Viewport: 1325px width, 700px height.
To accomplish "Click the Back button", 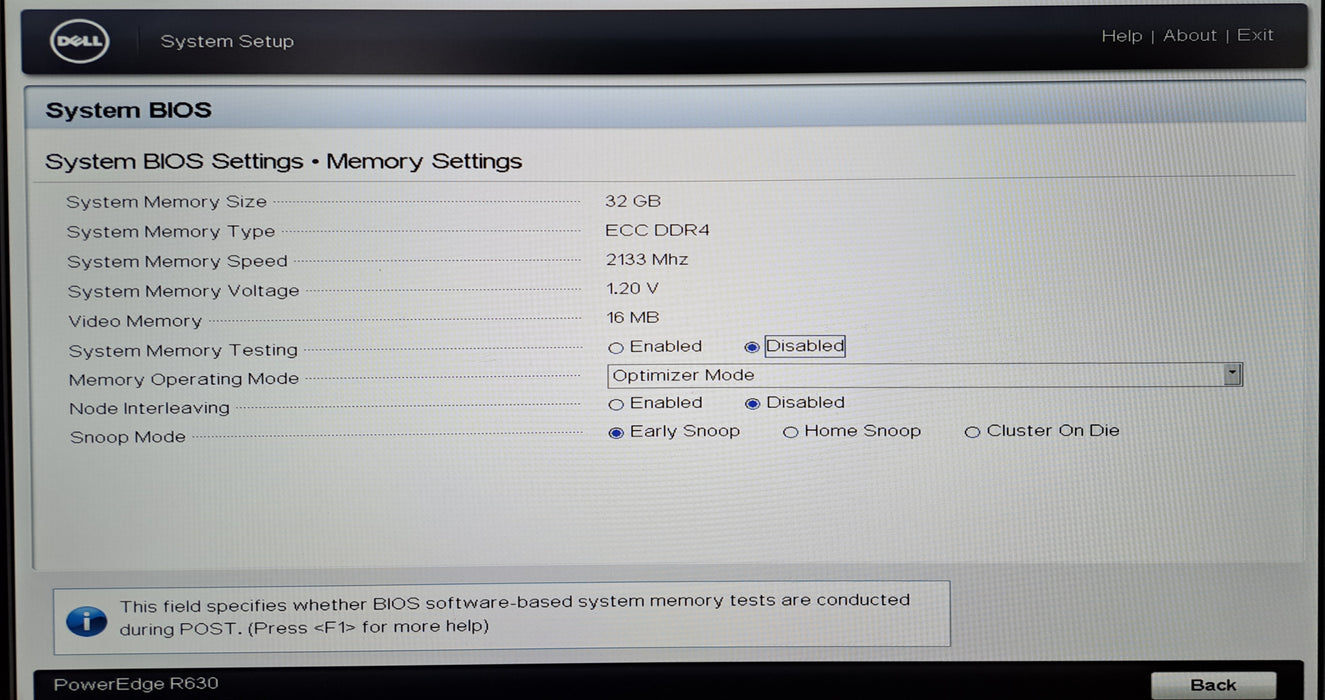I will [x=1213, y=685].
